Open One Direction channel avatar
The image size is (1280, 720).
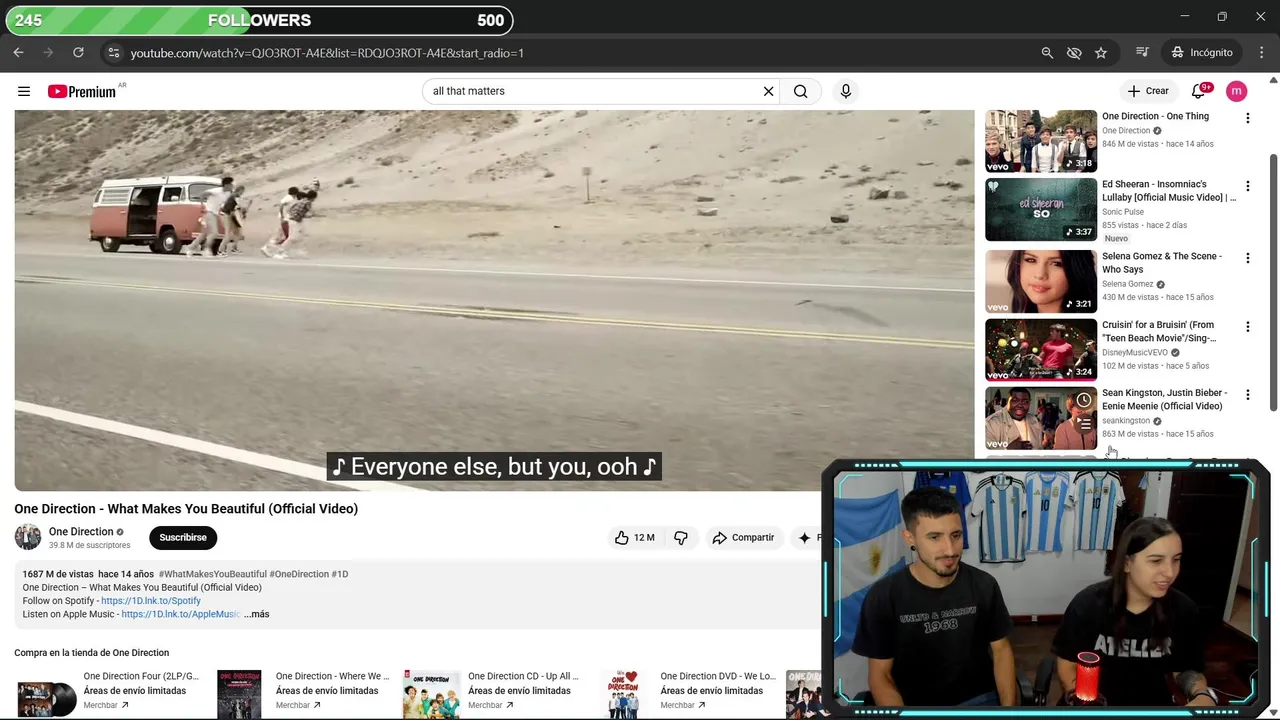(28, 537)
